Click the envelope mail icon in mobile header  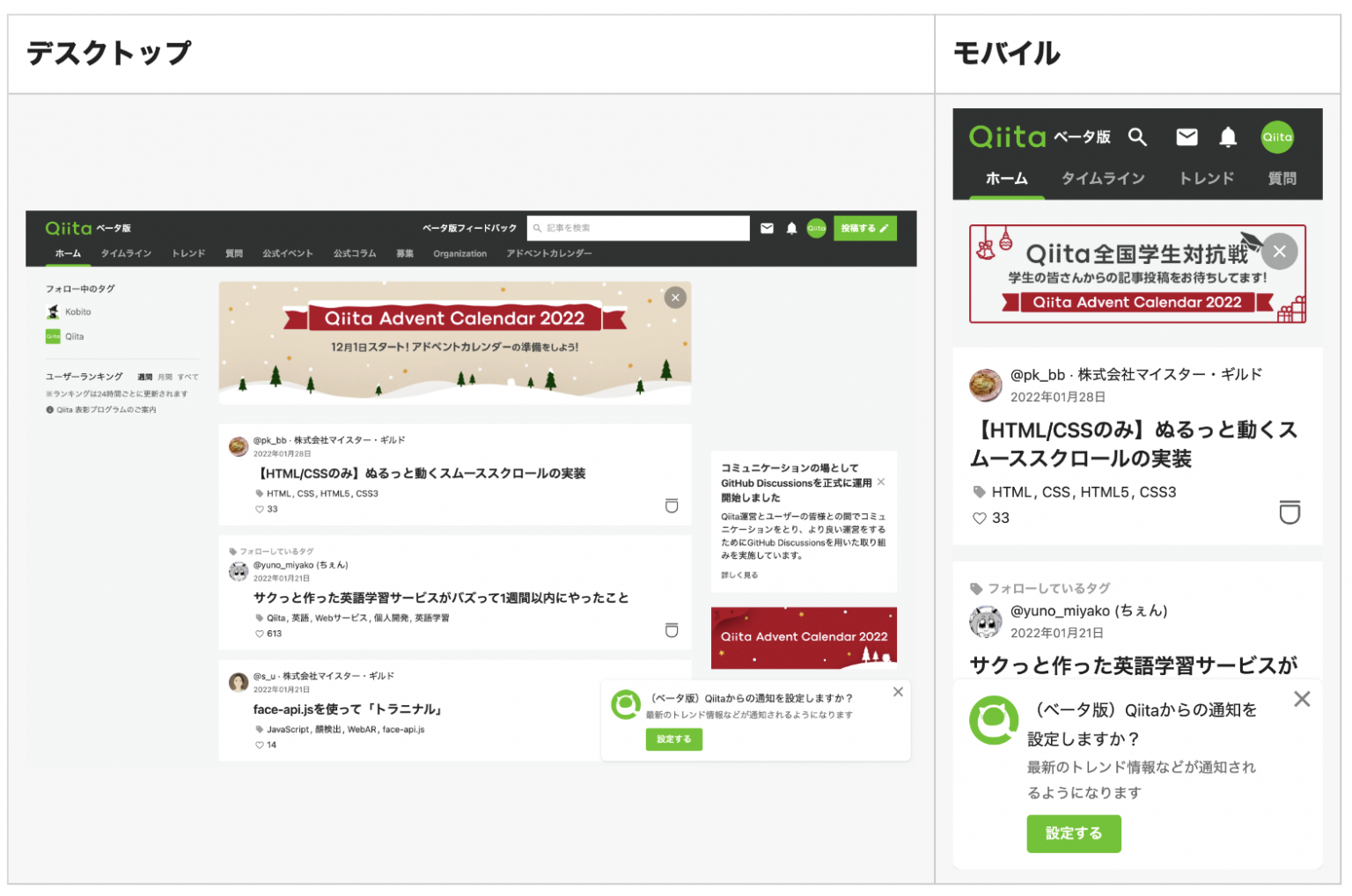coord(1187,137)
